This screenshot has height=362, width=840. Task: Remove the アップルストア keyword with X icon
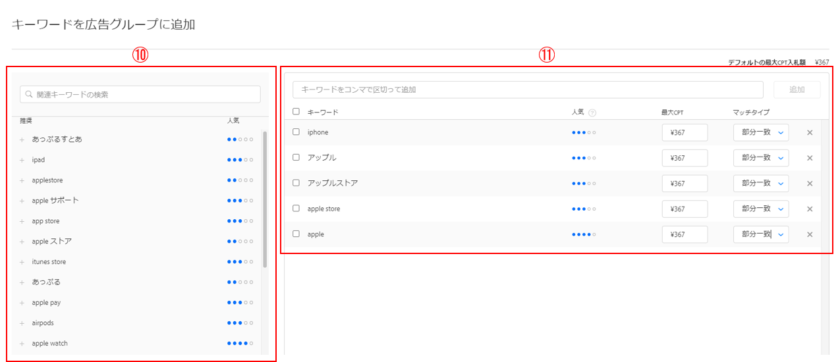pos(809,183)
